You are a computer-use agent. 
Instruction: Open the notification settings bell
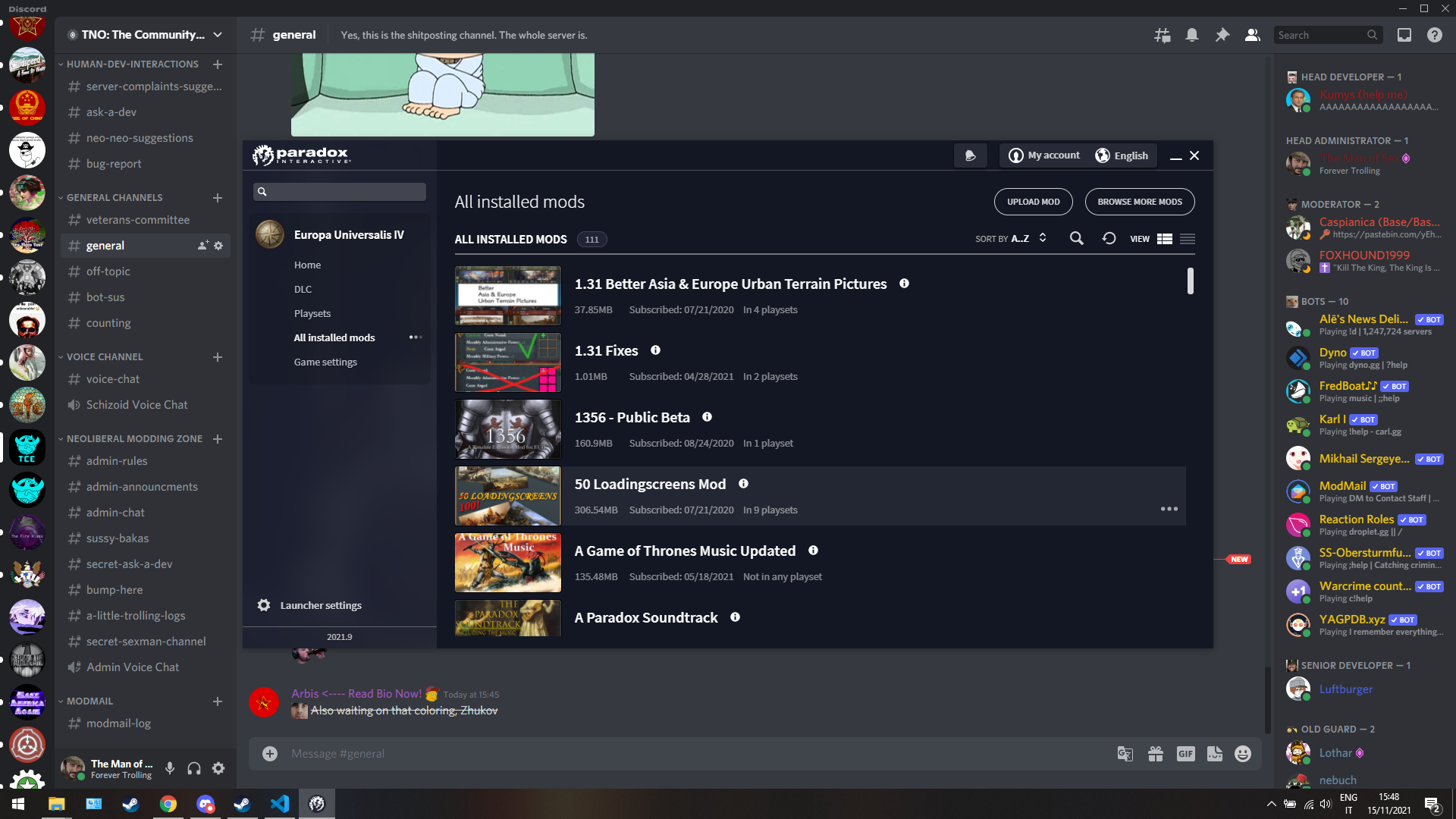[x=1191, y=35]
